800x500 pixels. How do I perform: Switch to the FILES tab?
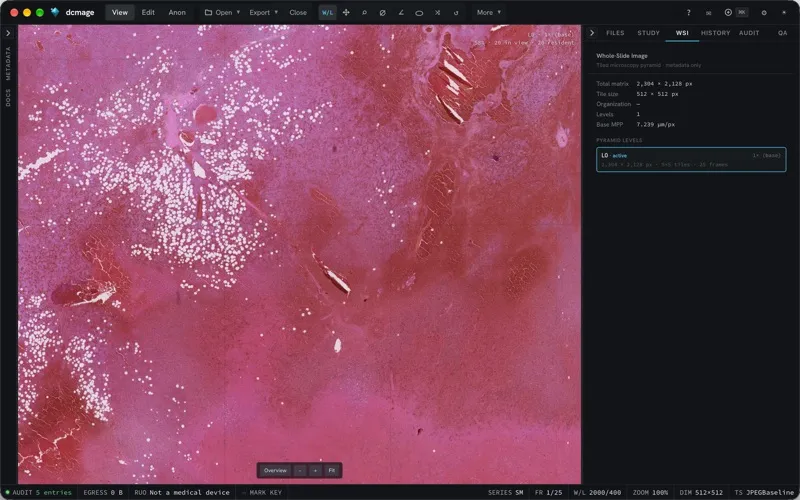(615, 33)
